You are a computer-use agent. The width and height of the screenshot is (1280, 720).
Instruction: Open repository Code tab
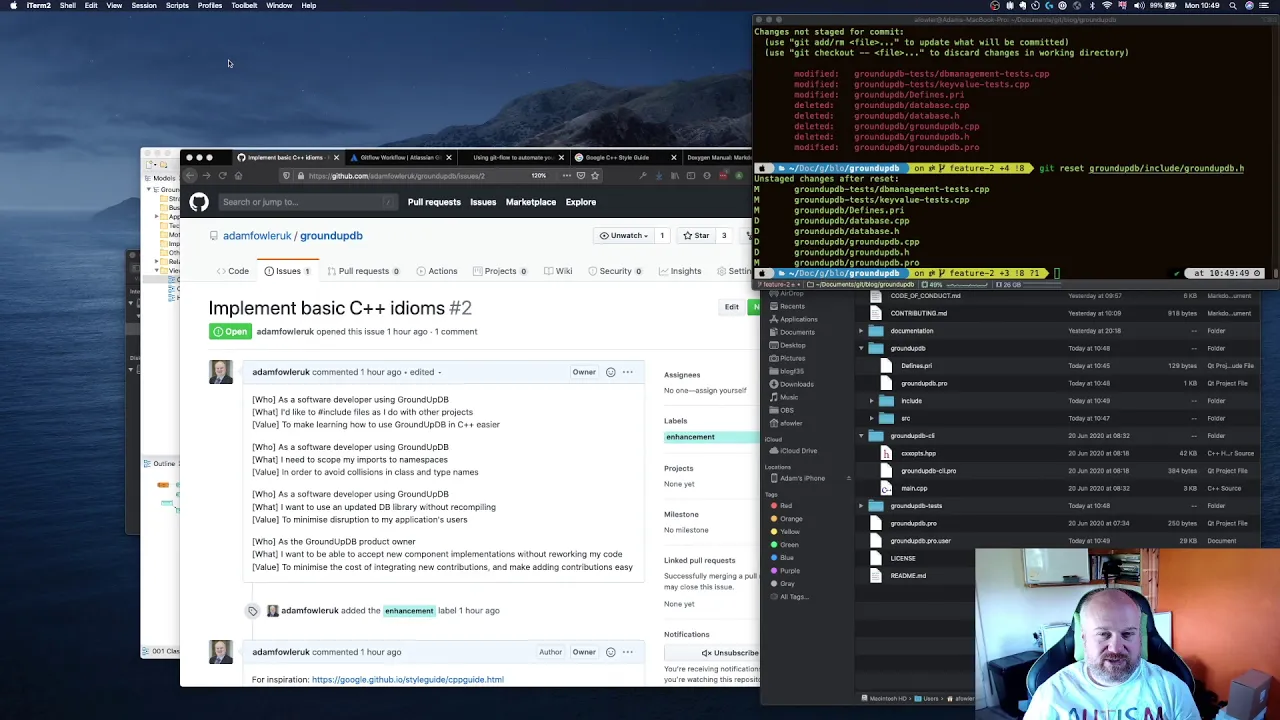click(232, 271)
